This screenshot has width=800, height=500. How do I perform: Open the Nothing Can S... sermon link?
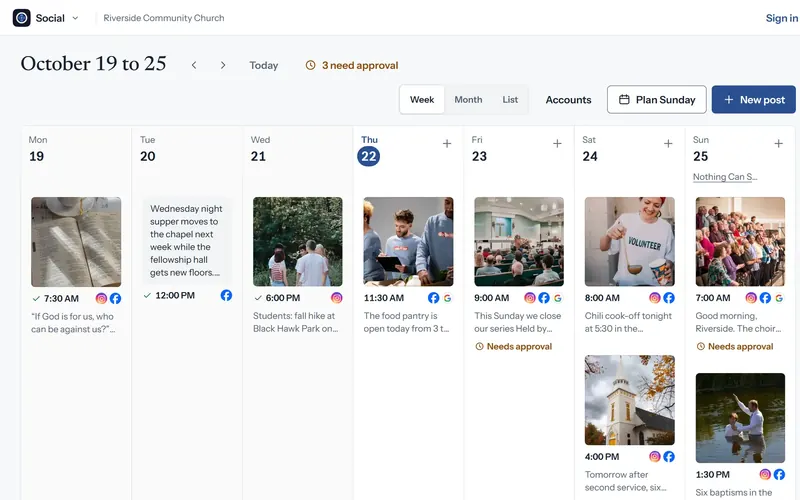724,177
